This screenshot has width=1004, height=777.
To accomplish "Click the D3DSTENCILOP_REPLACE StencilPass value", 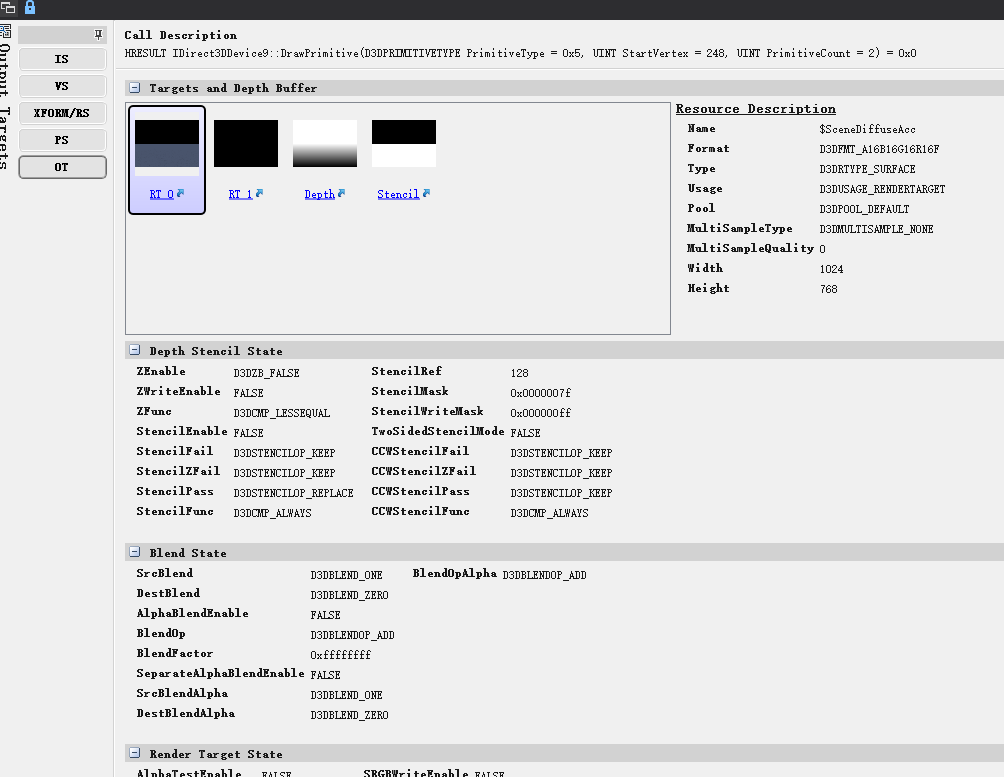I will point(293,493).
